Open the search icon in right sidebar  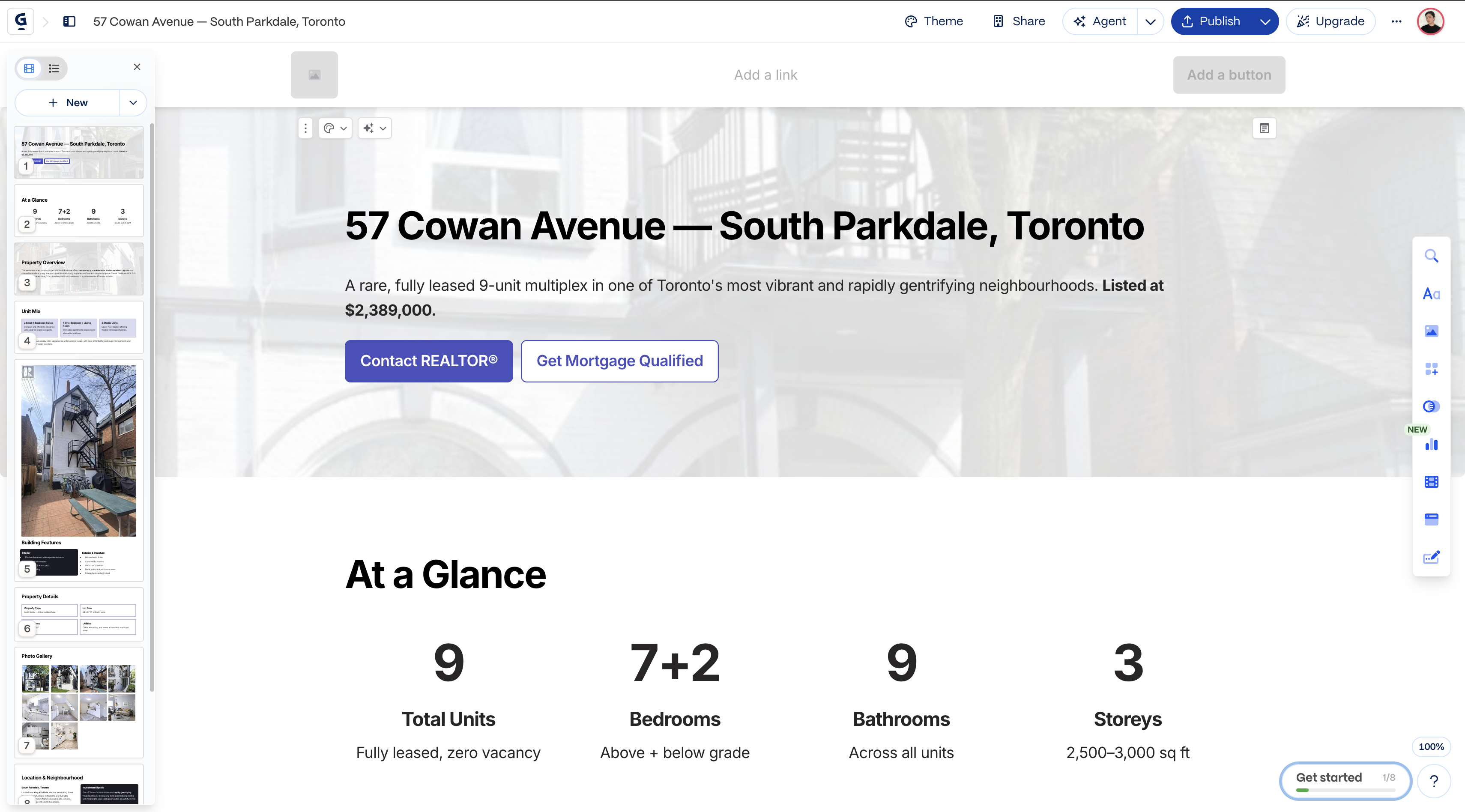pos(1431,256)
